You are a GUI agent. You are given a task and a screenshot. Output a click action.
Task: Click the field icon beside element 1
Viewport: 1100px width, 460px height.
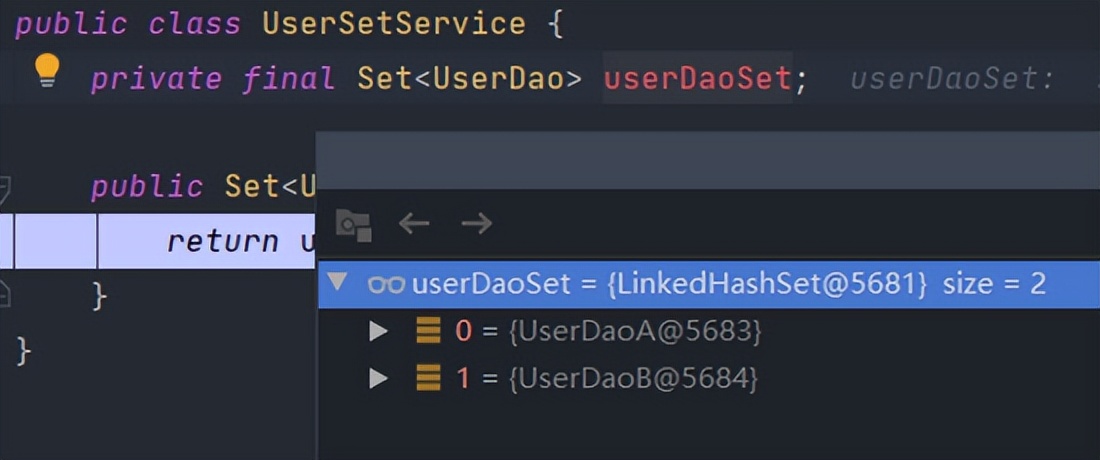point(429,378)
